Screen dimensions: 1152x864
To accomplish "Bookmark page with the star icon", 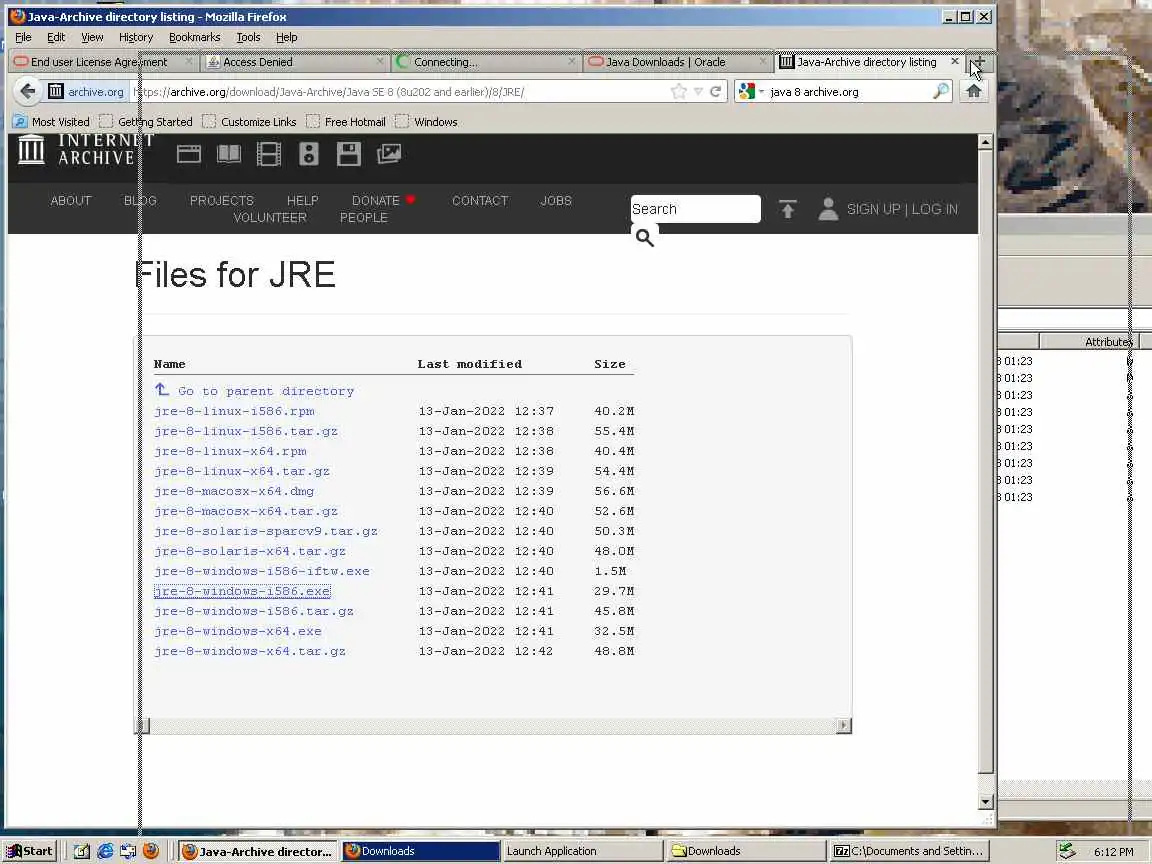I will pyautogui.click(x=679, y=91).
